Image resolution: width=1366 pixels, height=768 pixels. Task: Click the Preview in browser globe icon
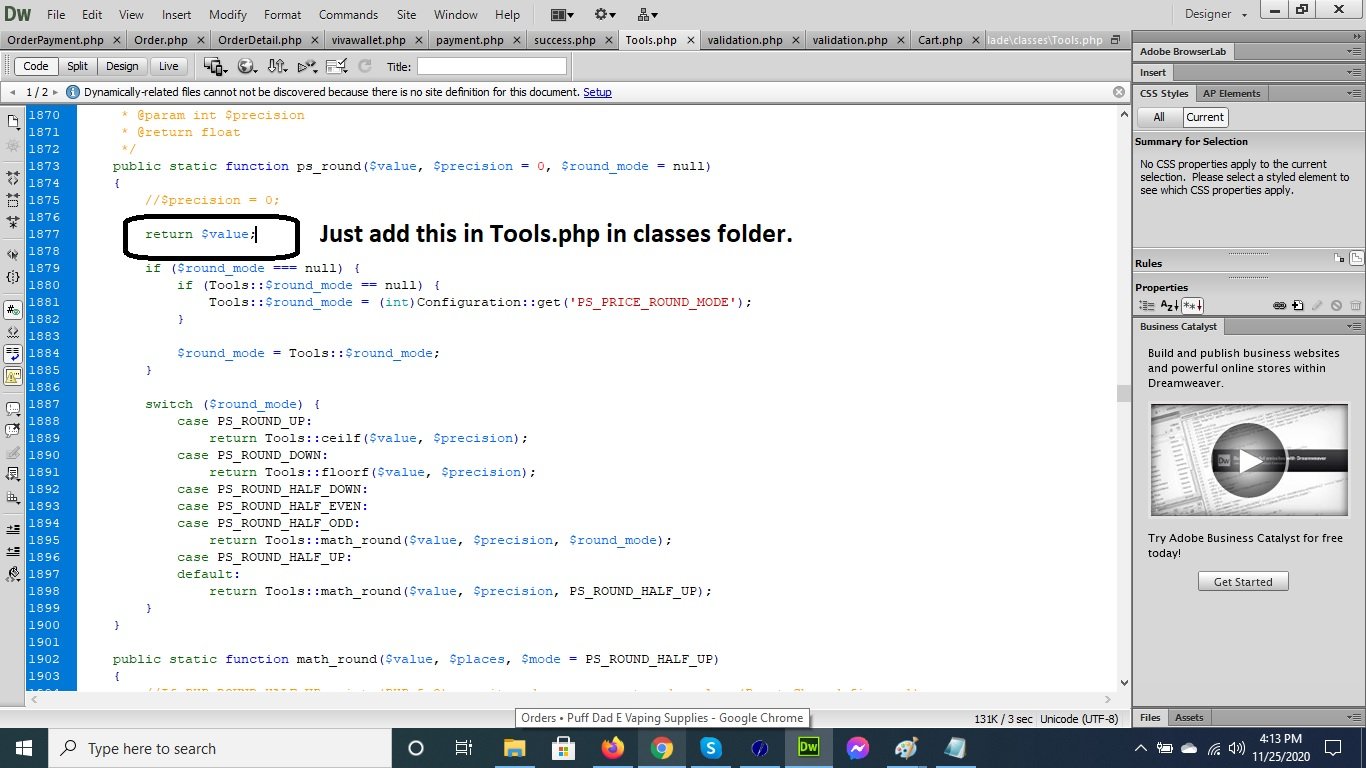(x=247, y=66)
